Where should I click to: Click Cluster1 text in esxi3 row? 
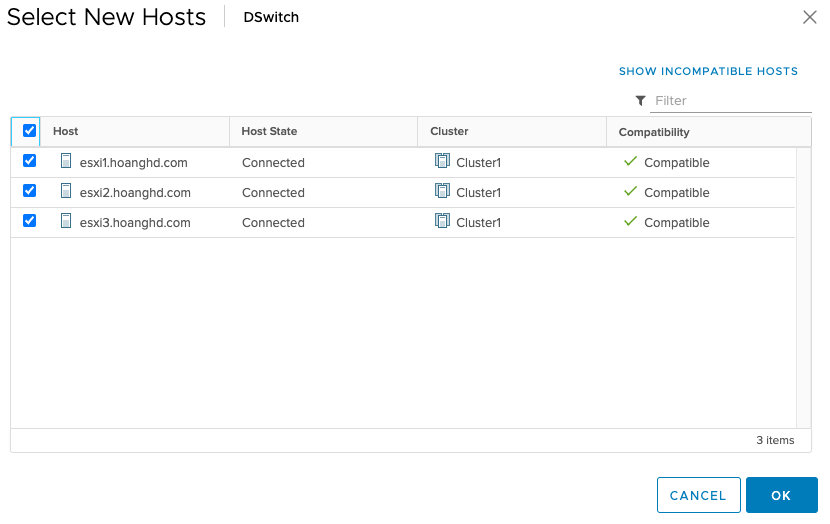click(479, 223)
